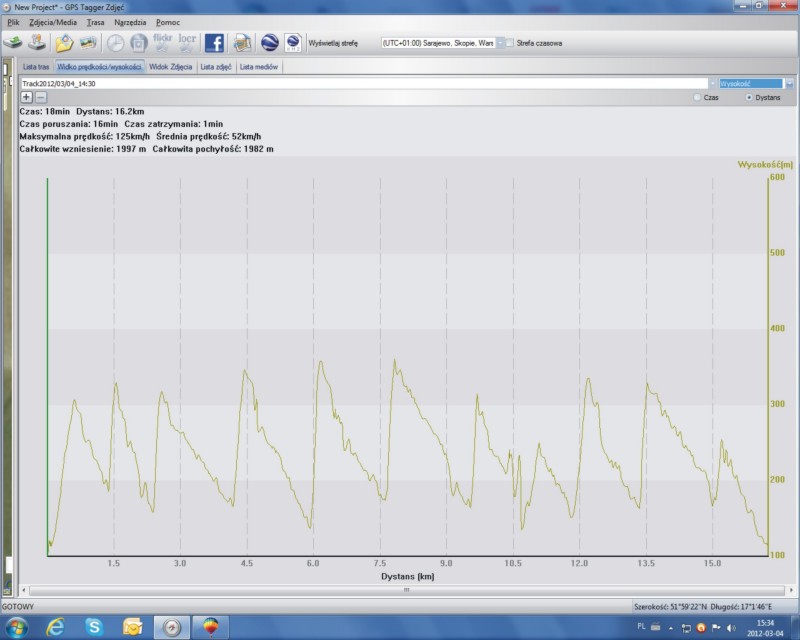Click the volume icon in system tray
800x640 pixels.
pyautogui.click(x=731, y=628)
